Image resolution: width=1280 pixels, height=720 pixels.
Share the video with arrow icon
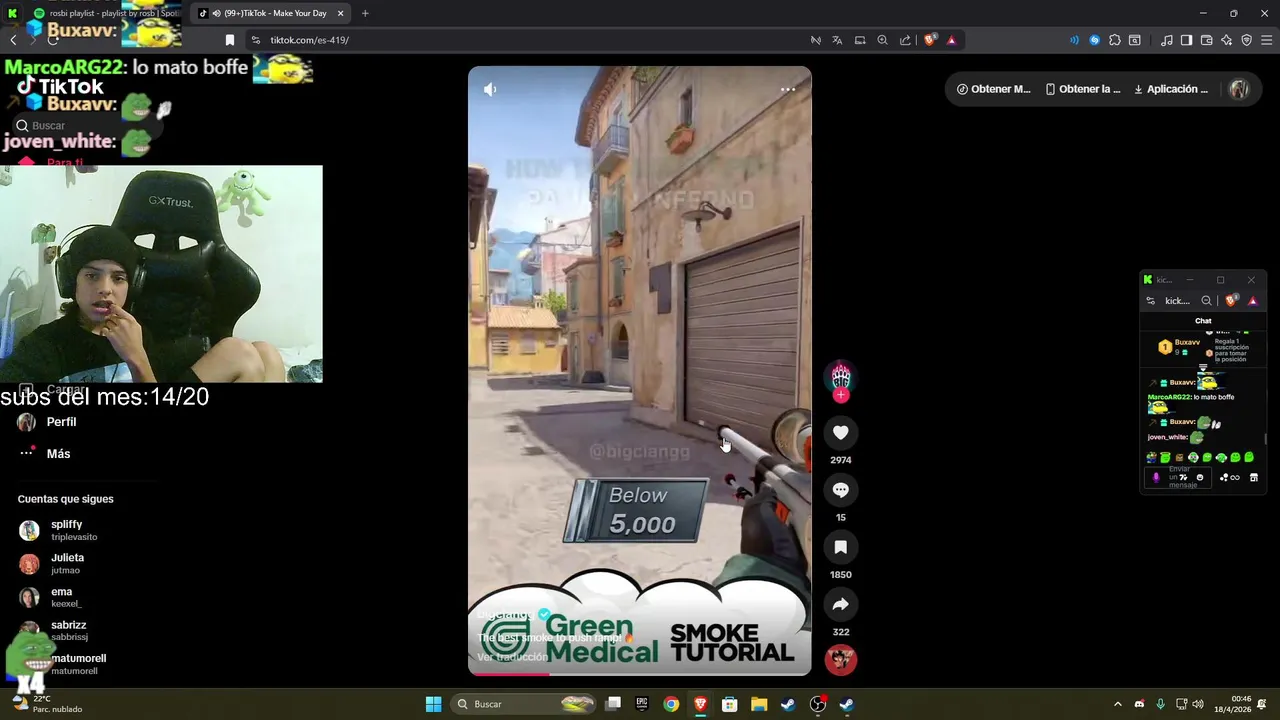click(840, 604)
